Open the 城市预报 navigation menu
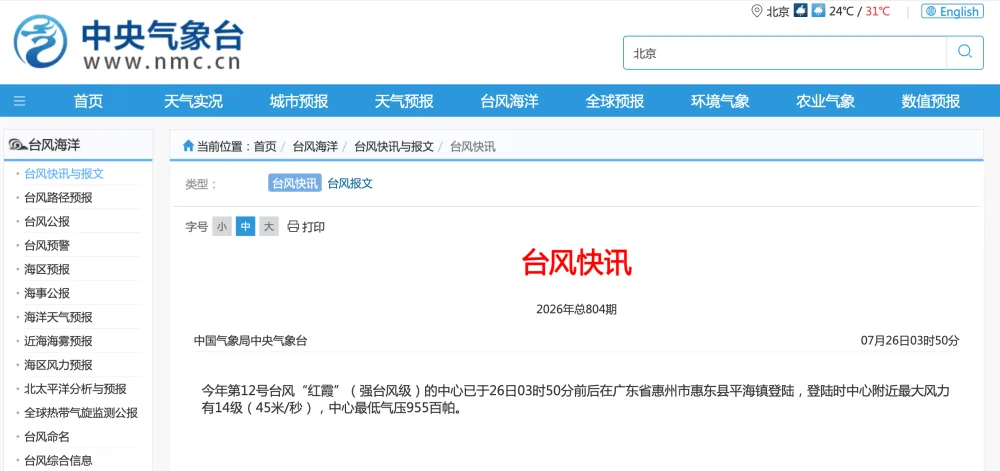The width and height of the screenshot is (1000, 471). 298,101
